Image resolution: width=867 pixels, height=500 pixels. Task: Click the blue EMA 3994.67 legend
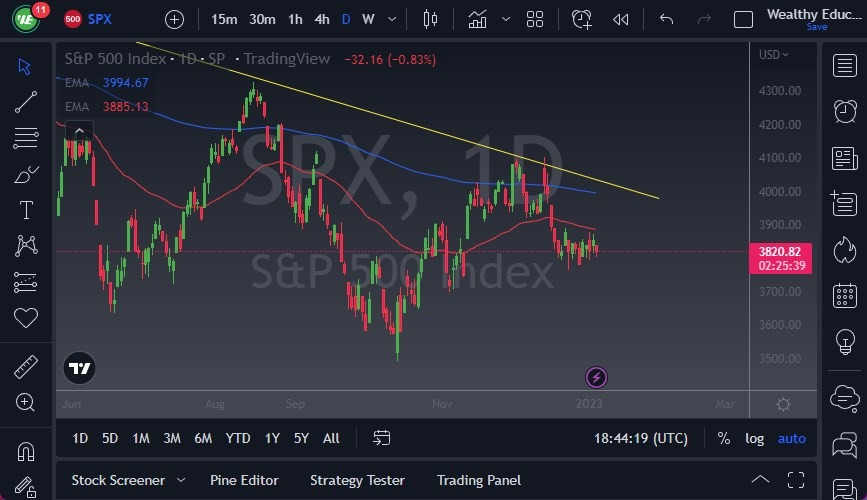click(107, 82)
